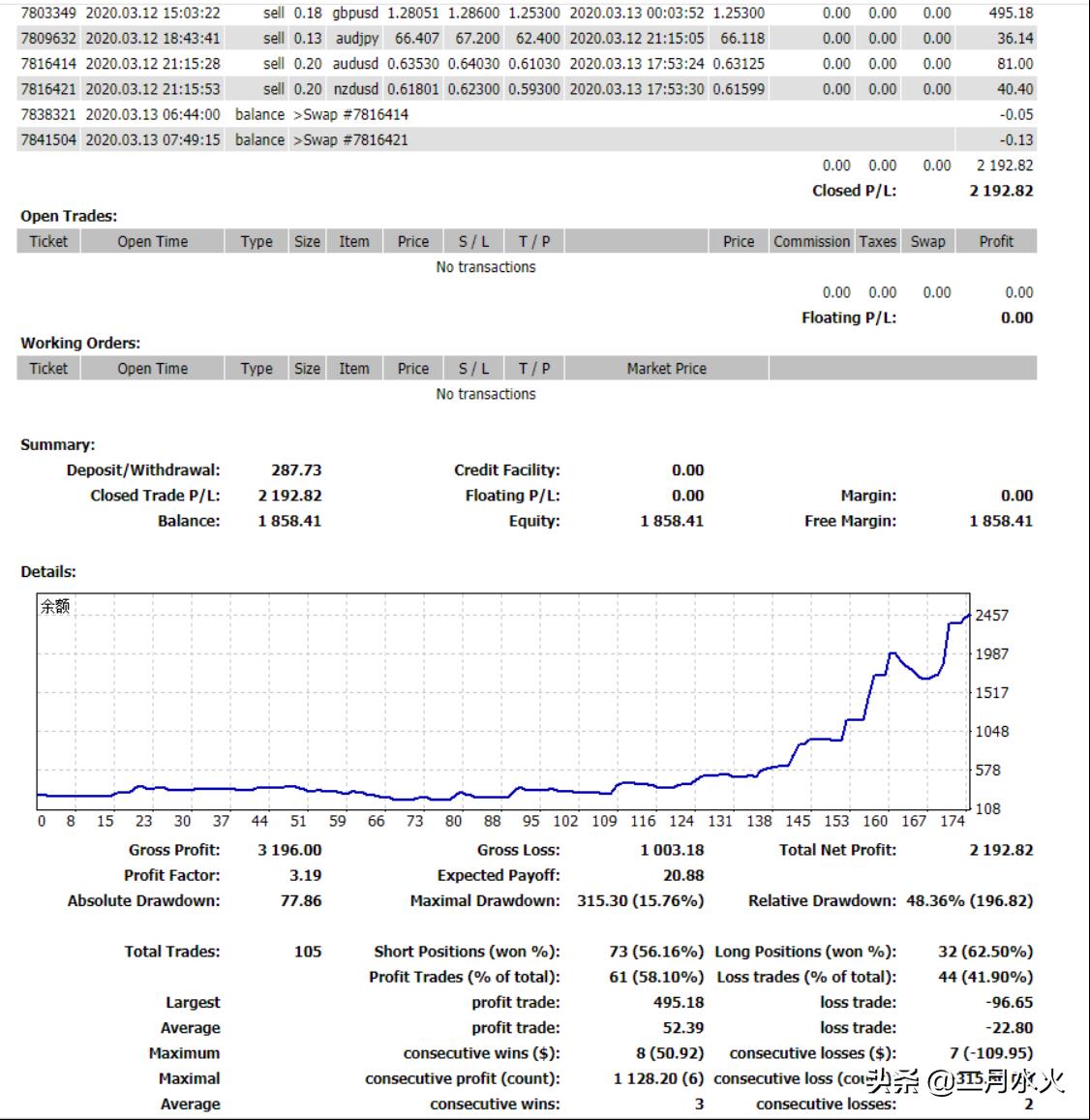1090x1120 pixels.
Task: Click the Free Margin value 1 858.41
Action: 1000,521
